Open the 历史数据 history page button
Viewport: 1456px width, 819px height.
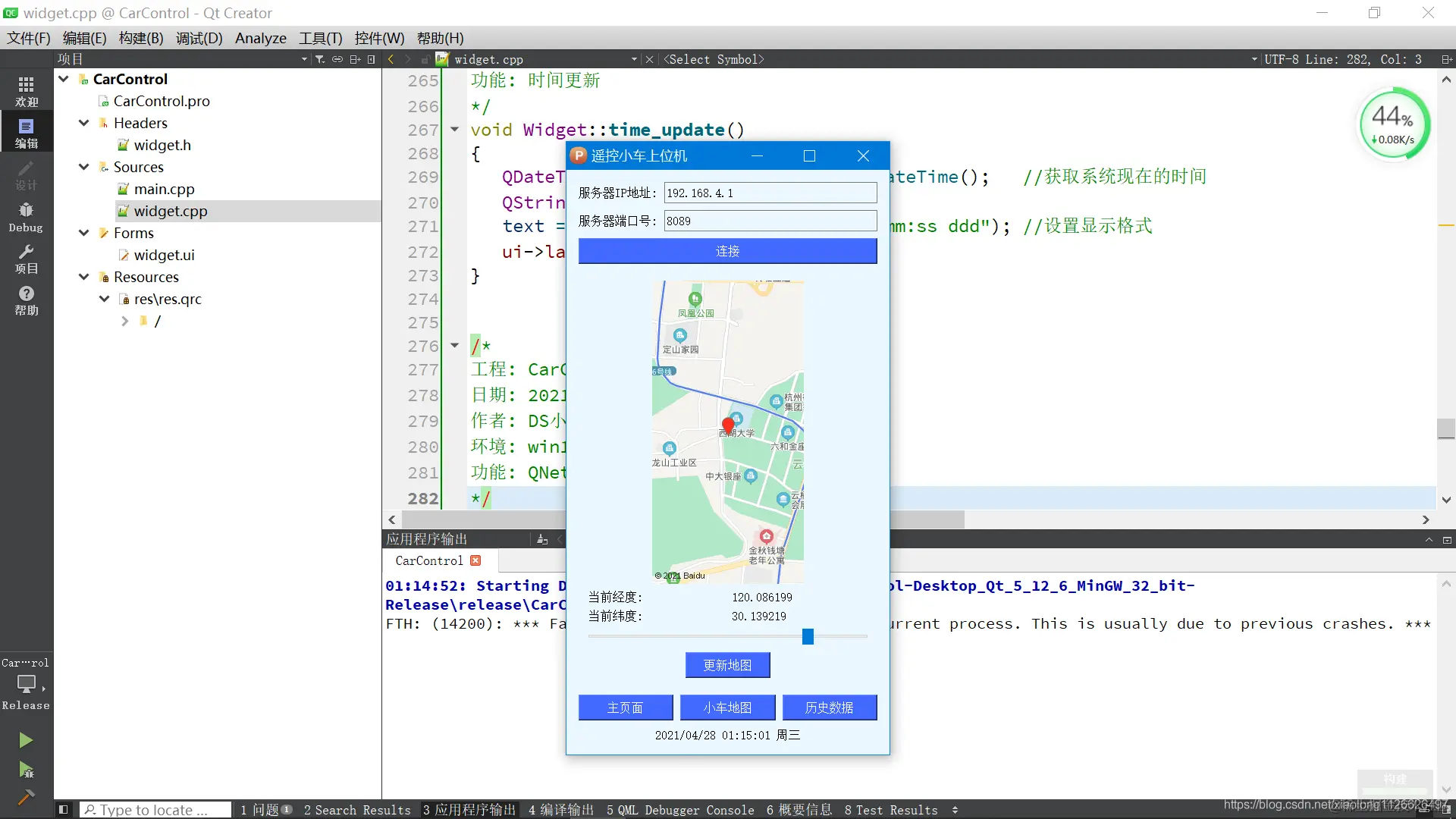point(829,708)
